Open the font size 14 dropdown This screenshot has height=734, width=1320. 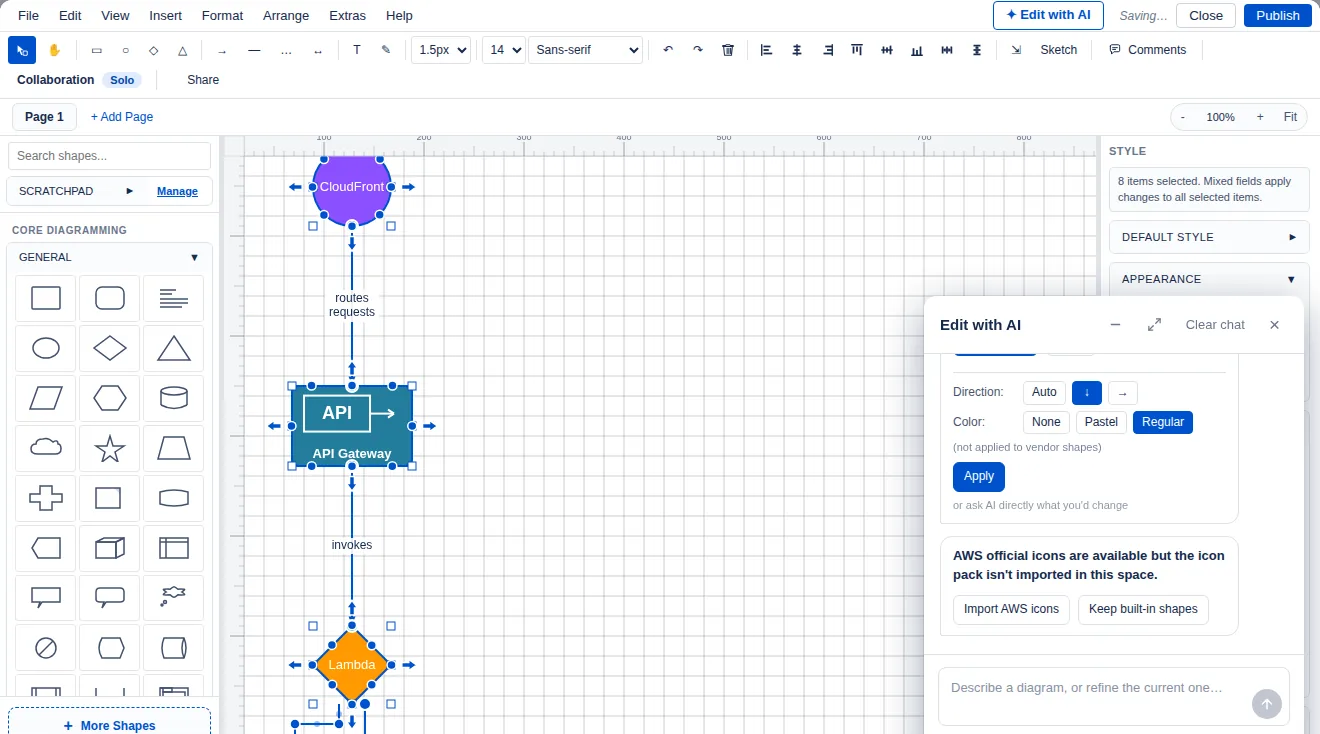pos(504,50)
